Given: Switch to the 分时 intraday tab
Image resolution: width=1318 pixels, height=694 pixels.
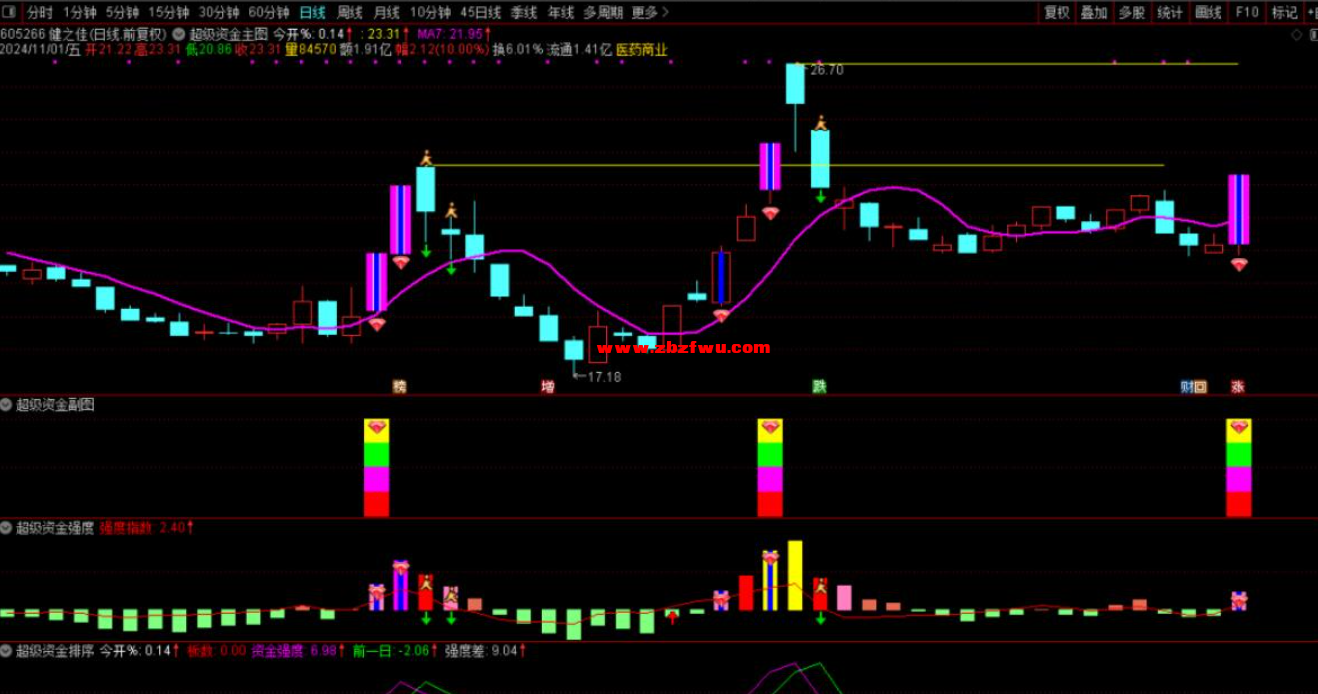Looking at the screenshot, I should [40, 13].
